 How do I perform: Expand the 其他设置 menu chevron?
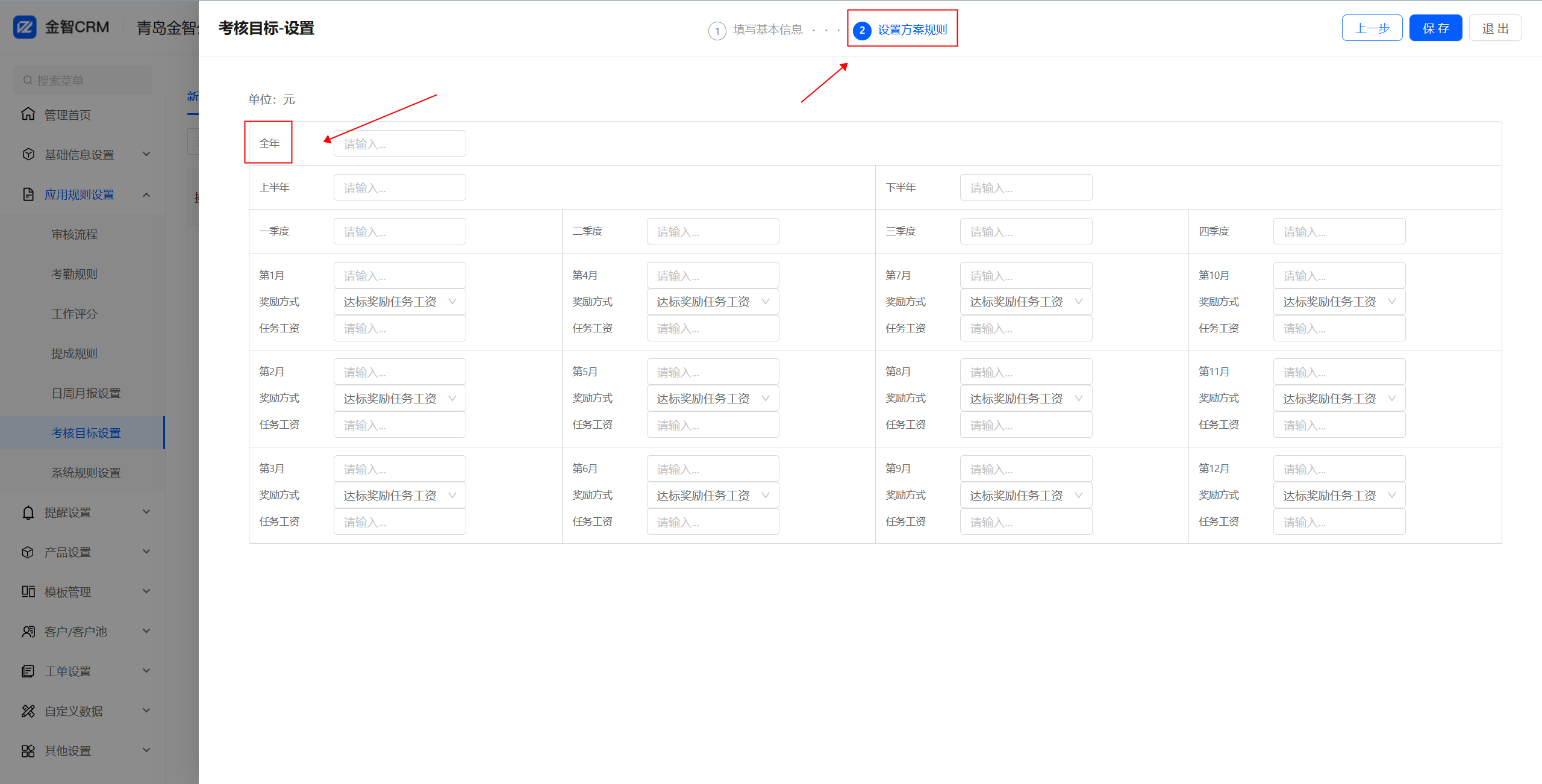[x=146, y=750]
